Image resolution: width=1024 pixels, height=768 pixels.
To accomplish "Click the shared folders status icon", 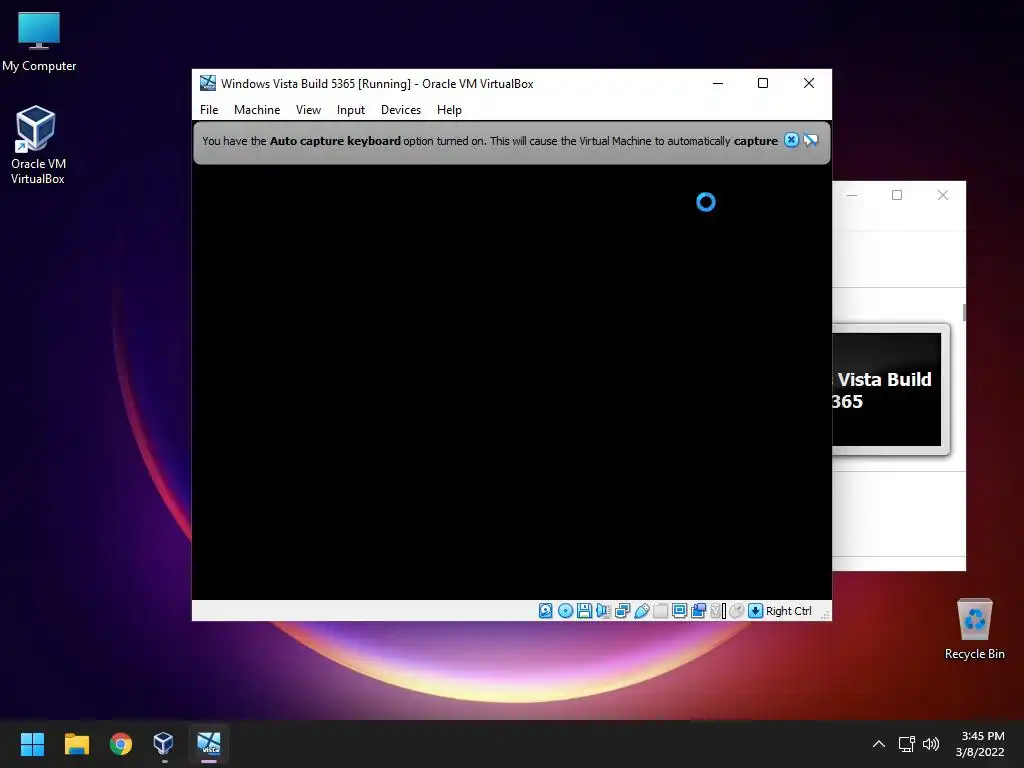I will (660, 611).
